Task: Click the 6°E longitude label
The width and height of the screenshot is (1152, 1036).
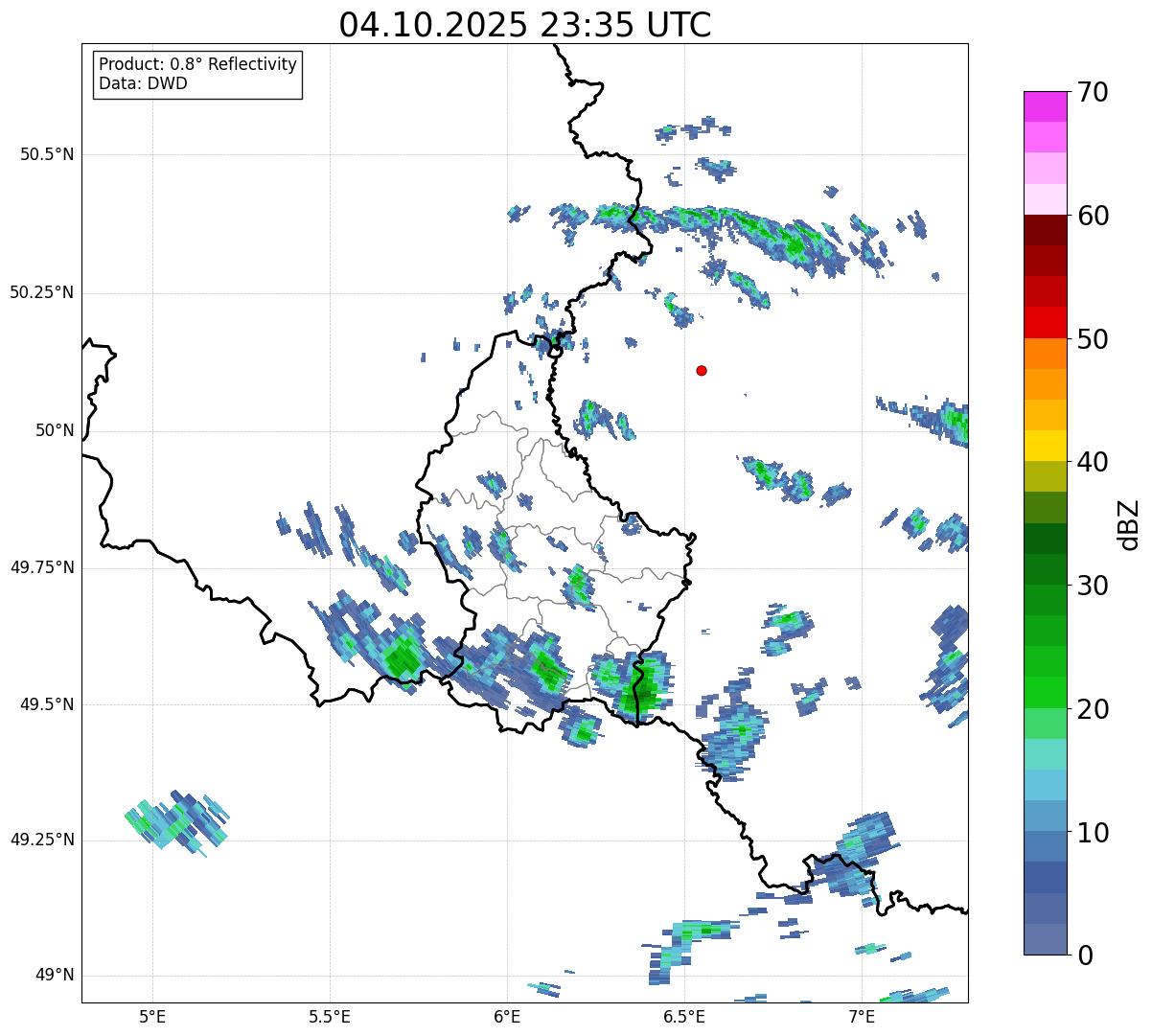Action: point(507,1016)
